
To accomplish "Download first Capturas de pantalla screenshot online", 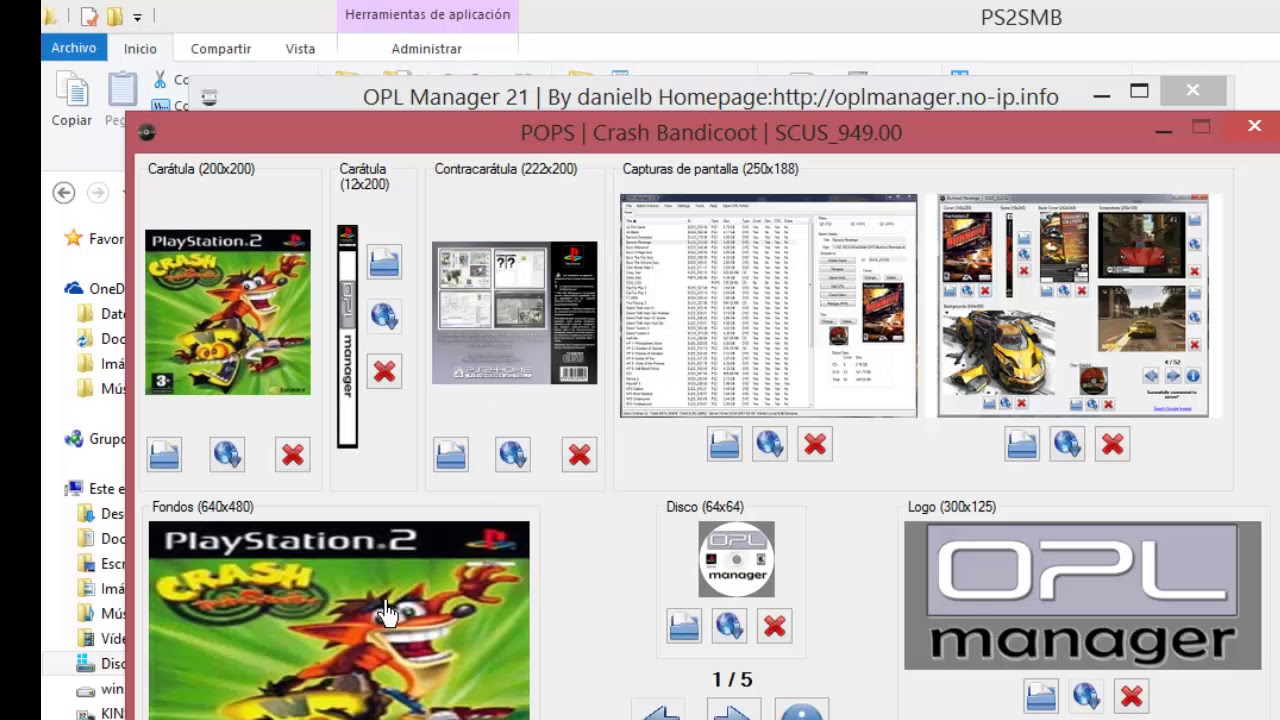I will point(769,444).
